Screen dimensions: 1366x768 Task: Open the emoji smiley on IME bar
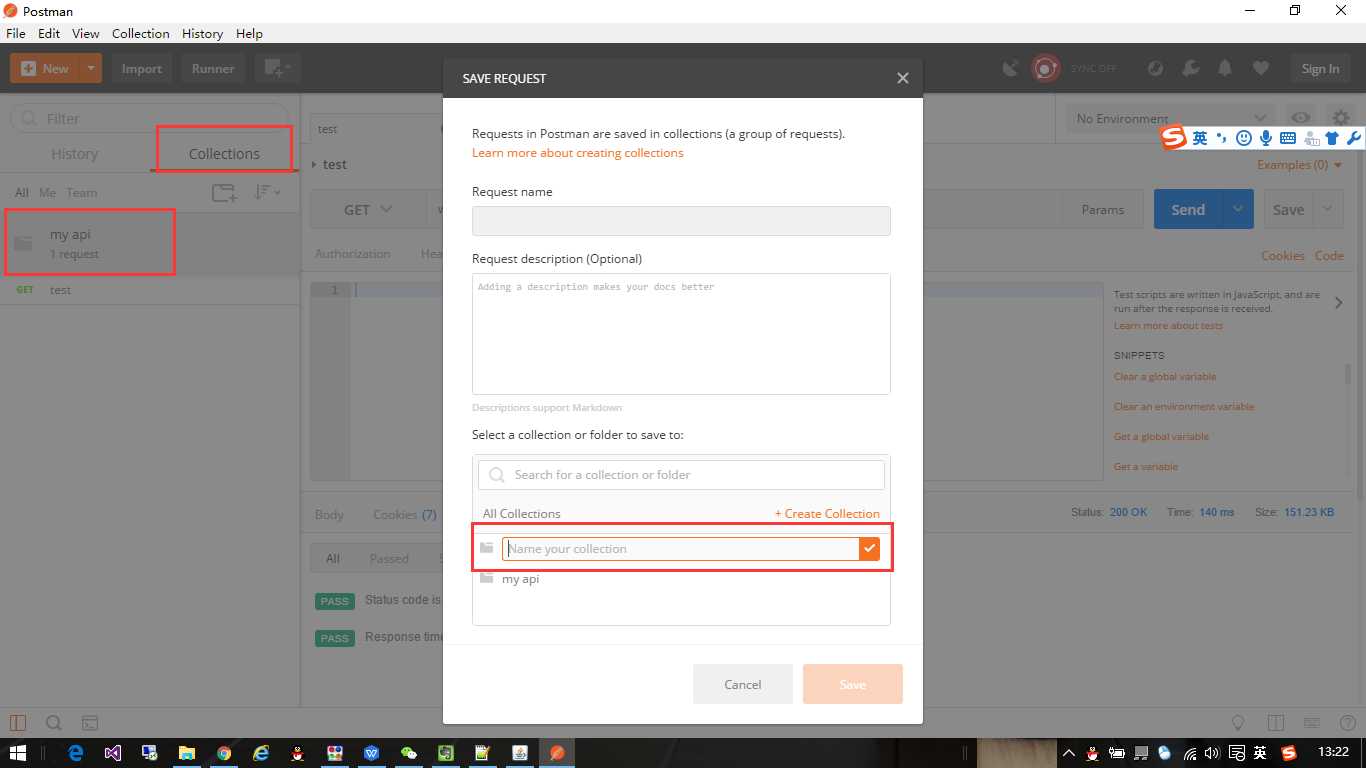tap(1244, 138)
